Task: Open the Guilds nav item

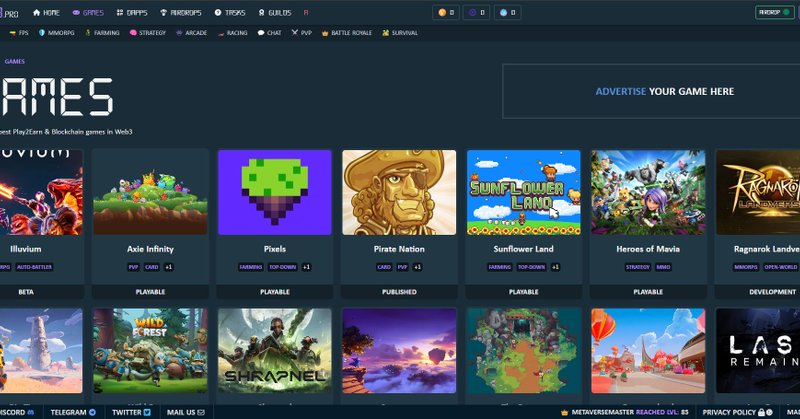Action: click(x=274, y=13)
